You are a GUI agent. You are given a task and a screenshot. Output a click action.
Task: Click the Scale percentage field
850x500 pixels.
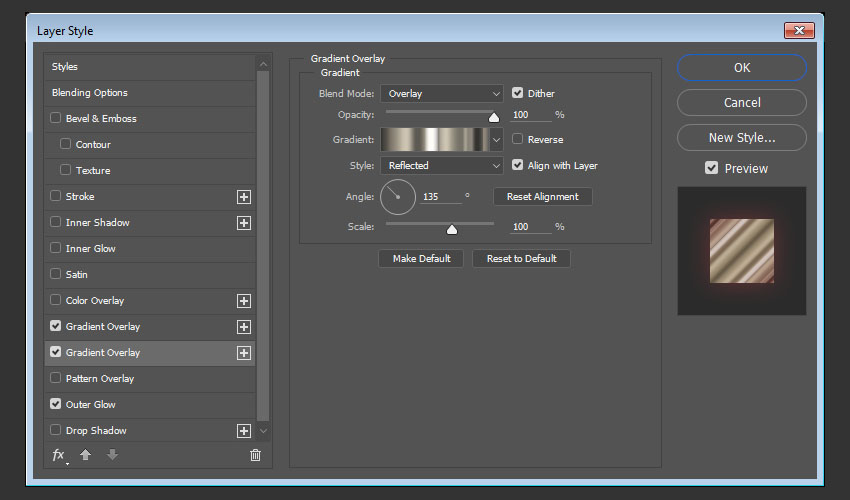[x=531, y=227]
